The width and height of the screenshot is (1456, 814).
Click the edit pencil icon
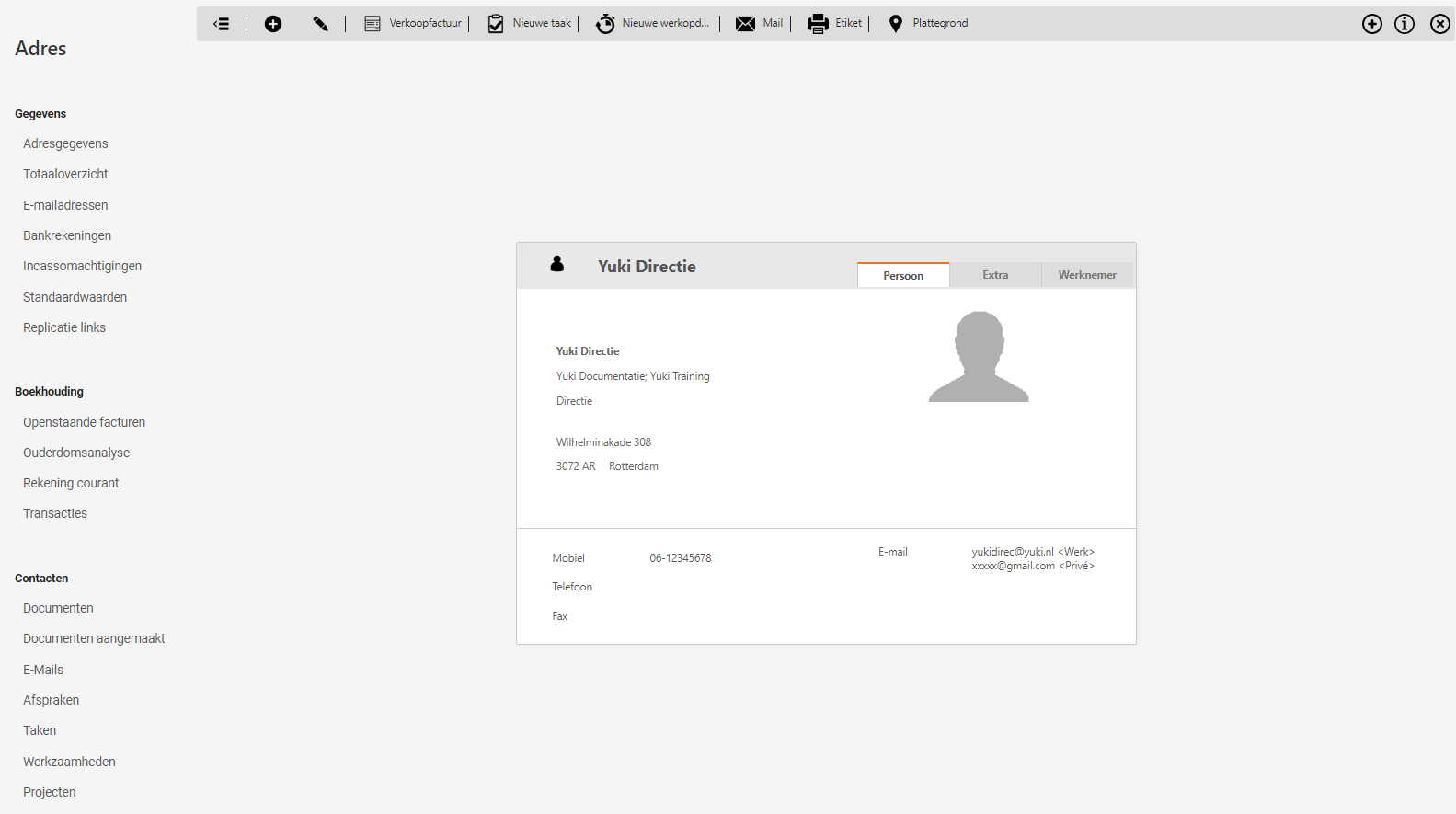[320, 24]
